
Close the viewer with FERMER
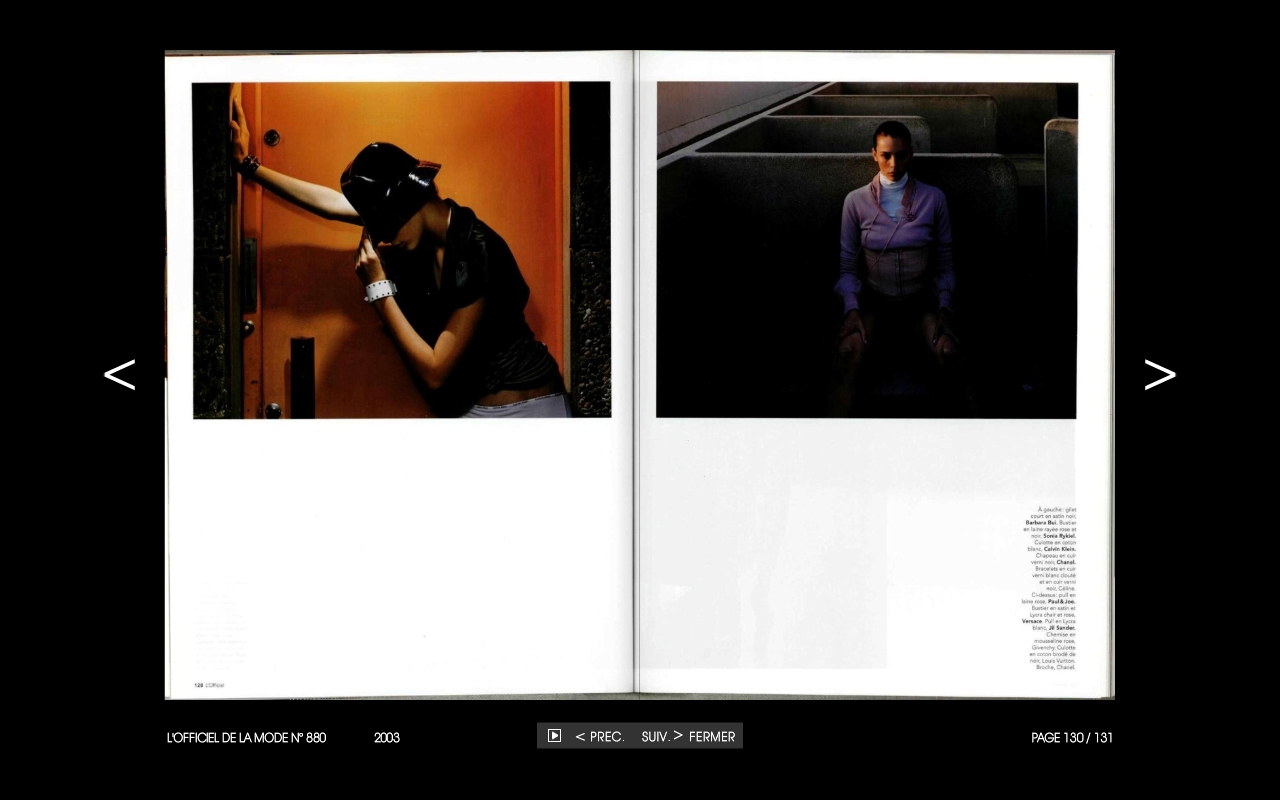(712, 737)
